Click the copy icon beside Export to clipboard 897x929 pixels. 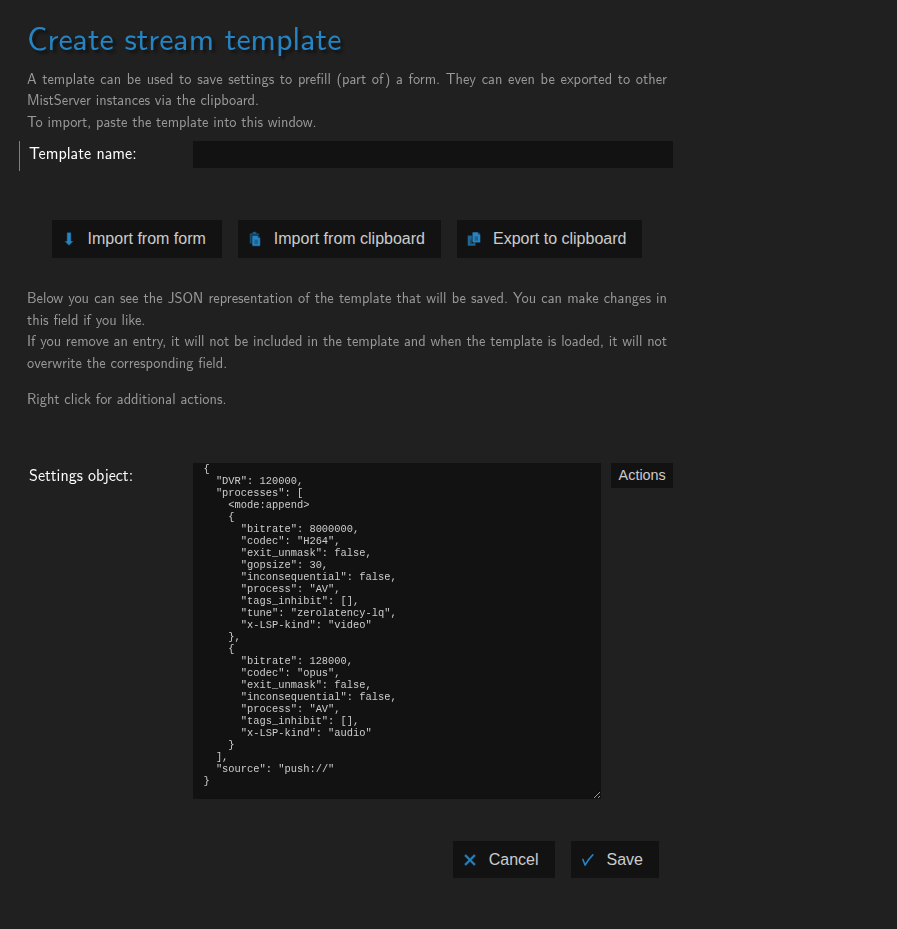474,239
